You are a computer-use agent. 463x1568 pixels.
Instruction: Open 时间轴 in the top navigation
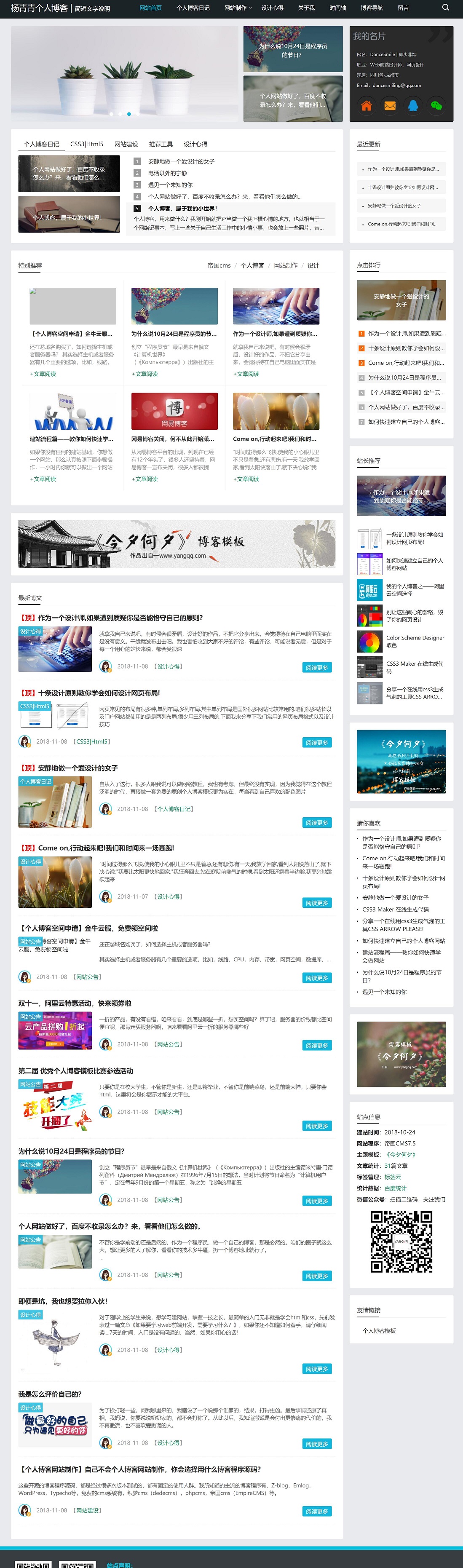click(337, 8)
